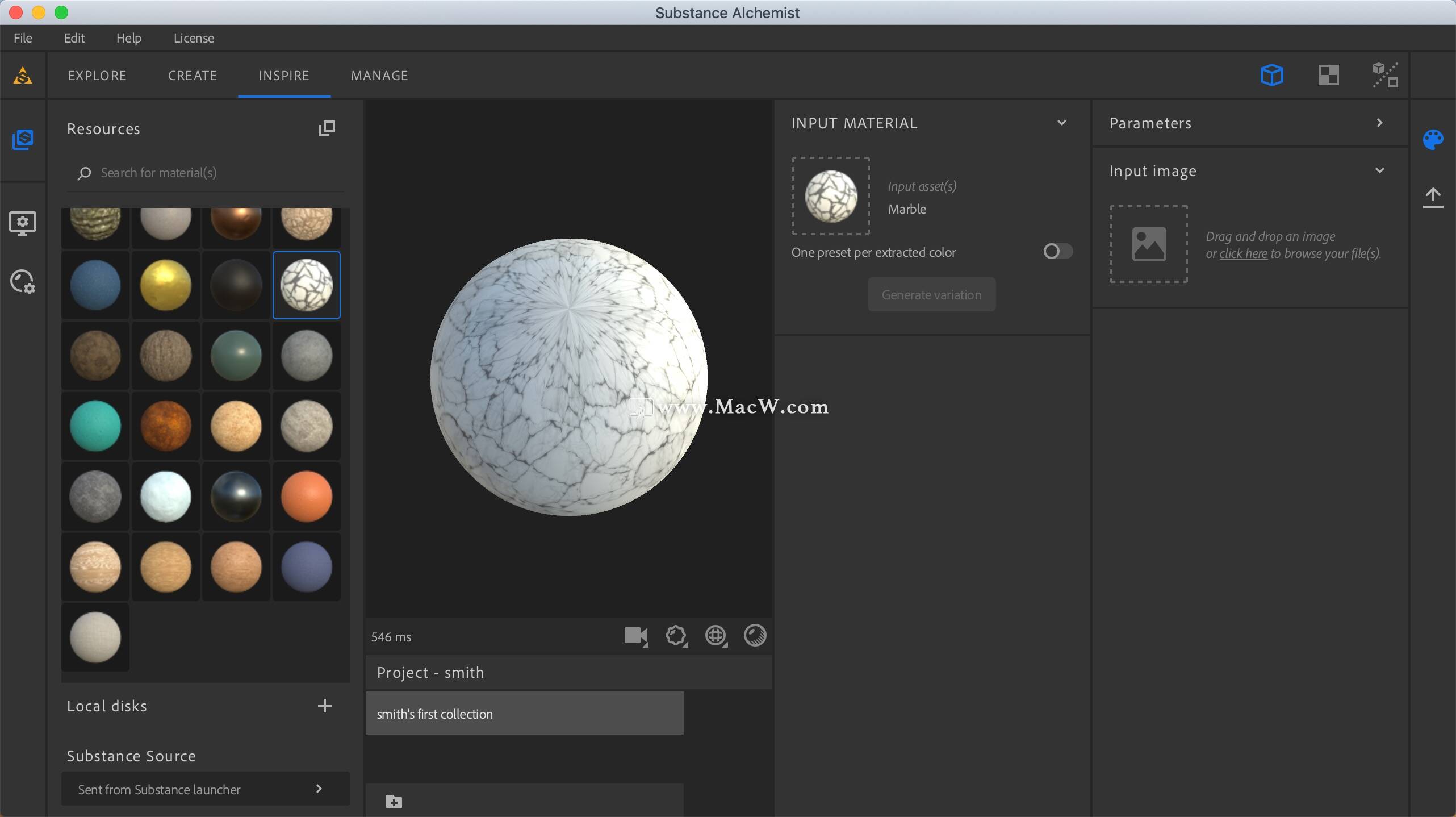
Task: Click the Local disks heading
Action: pyautogui.click(x=107, y=706)
